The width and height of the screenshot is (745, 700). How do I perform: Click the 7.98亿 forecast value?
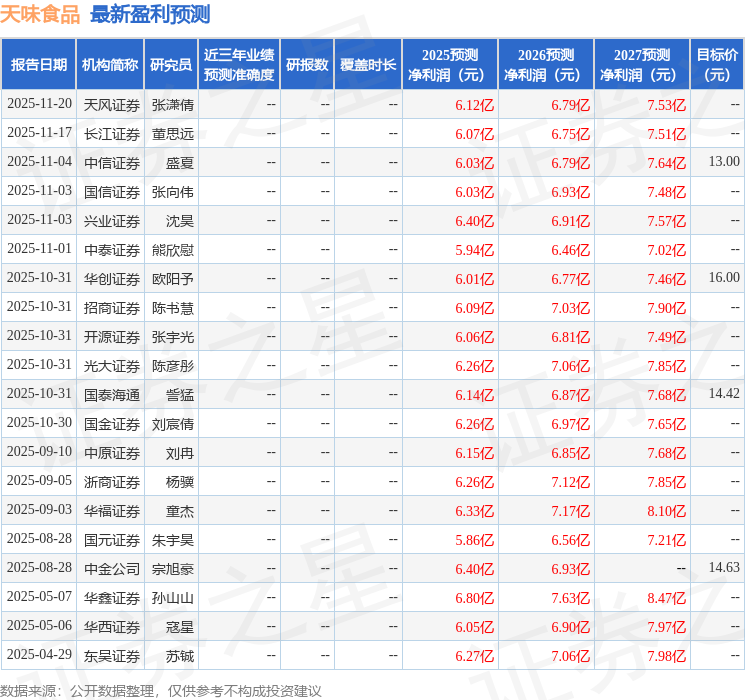point(667,656)
